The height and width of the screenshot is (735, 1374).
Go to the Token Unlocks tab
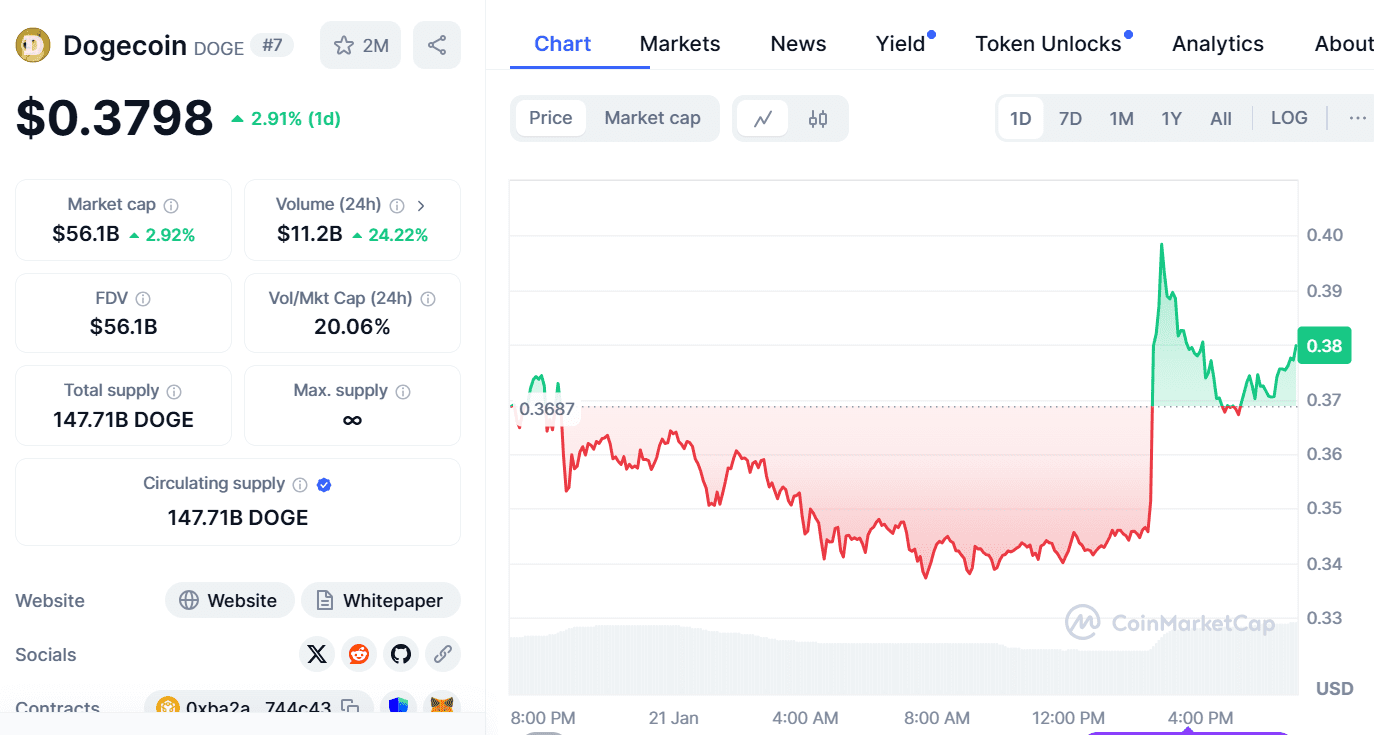click(x=1048, y=44)
